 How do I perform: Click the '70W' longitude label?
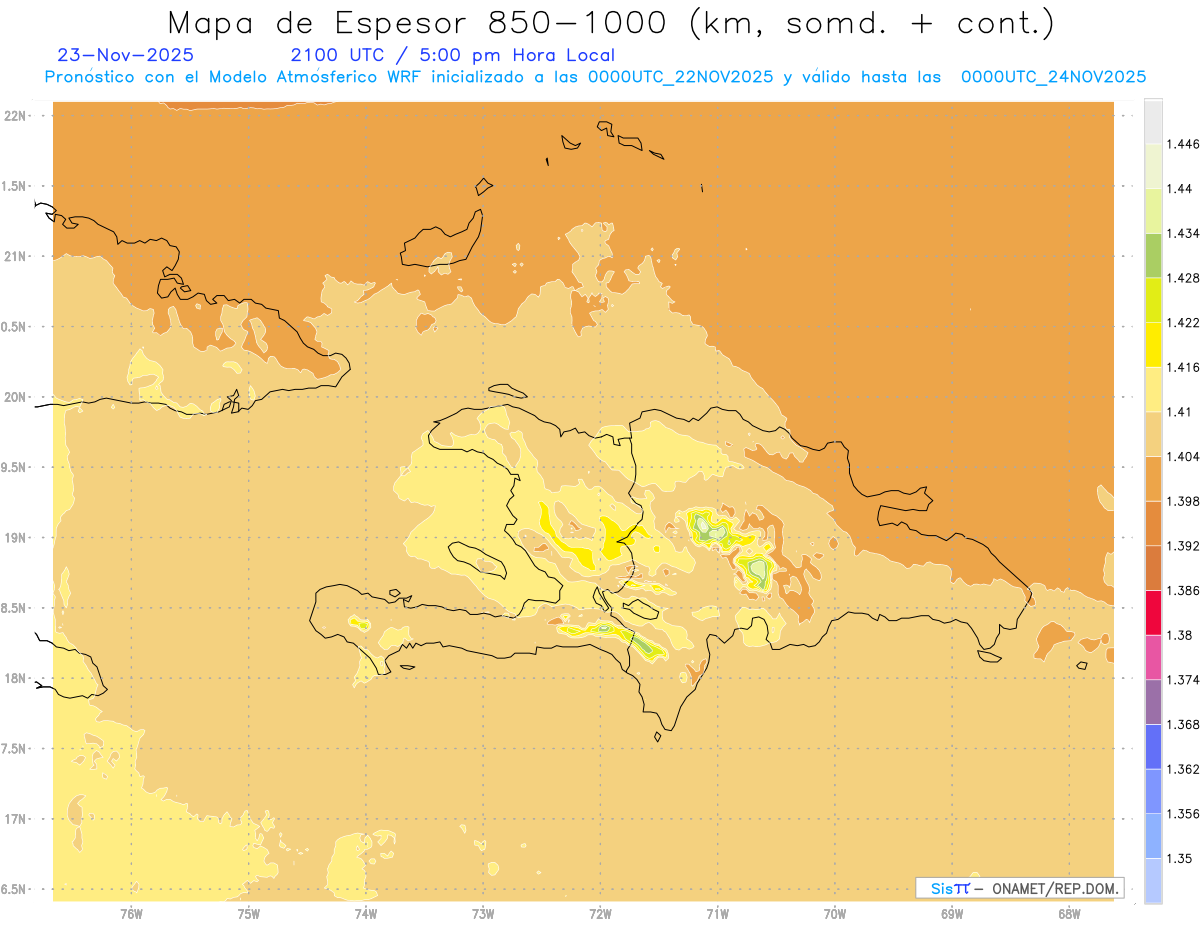[835, 913]
